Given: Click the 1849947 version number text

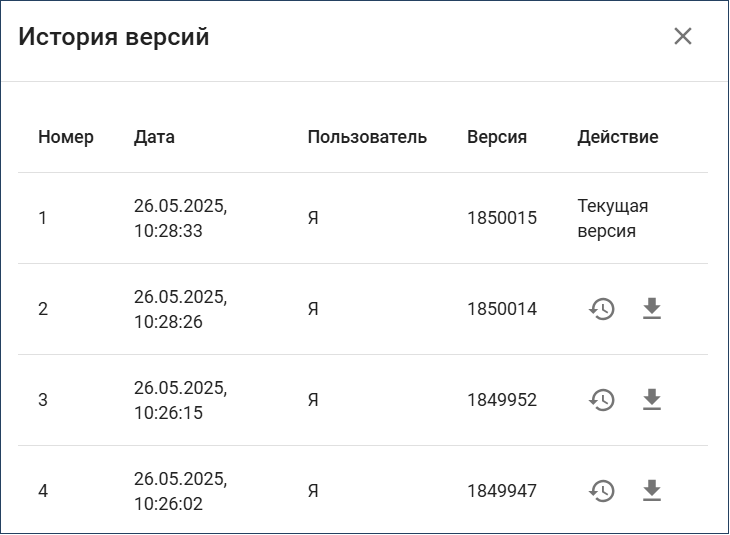Looking at the screenshot, I should [502, 491].
